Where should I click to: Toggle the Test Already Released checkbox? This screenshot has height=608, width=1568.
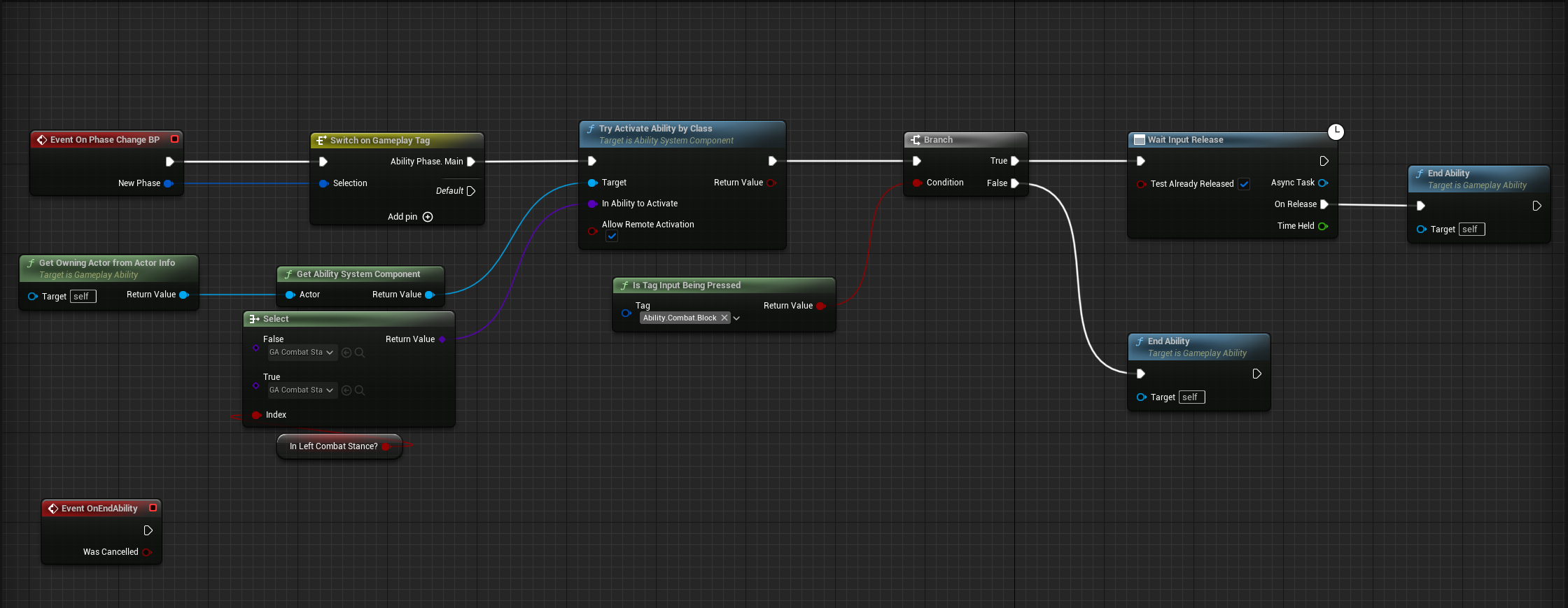1244,184
